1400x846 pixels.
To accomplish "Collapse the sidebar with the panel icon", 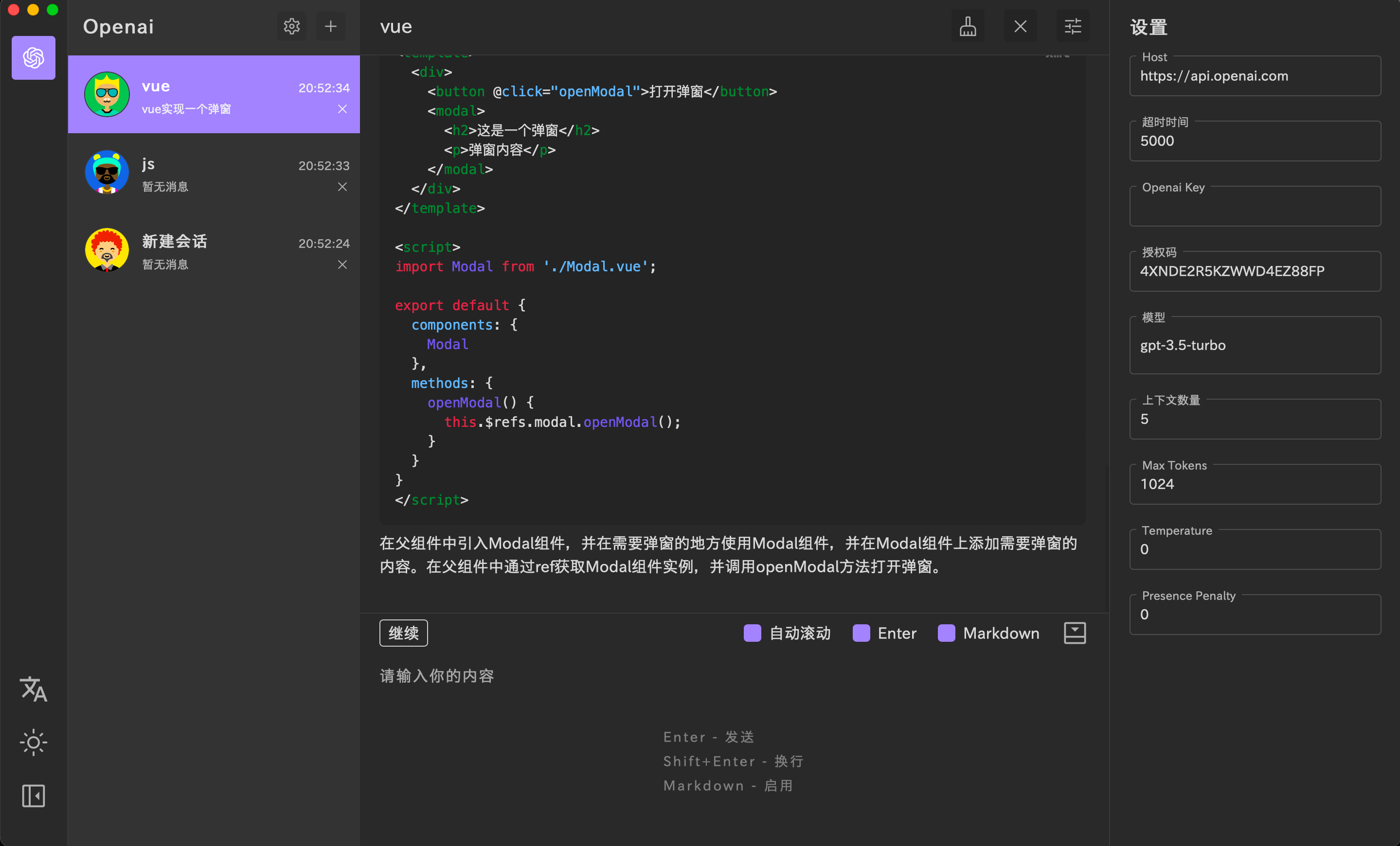I will click(34, 795).
